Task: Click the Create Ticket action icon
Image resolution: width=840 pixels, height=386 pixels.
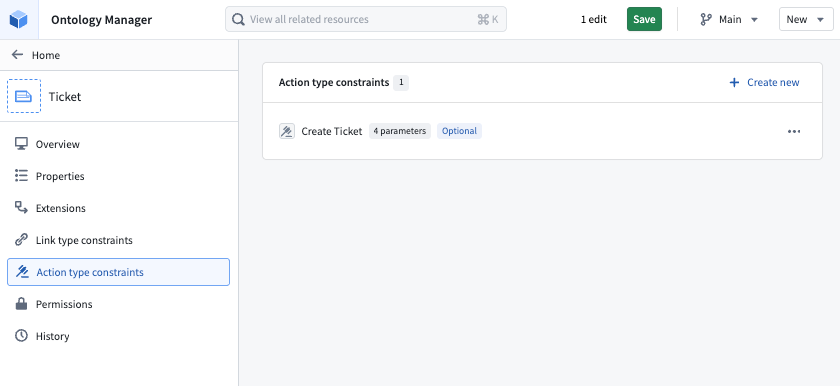Action: [287, 131]
